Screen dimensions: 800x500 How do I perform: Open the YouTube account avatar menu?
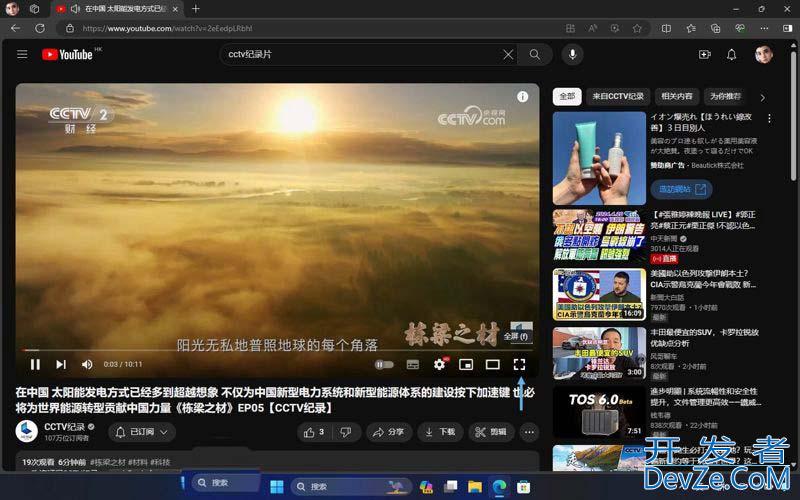[764, 54]
